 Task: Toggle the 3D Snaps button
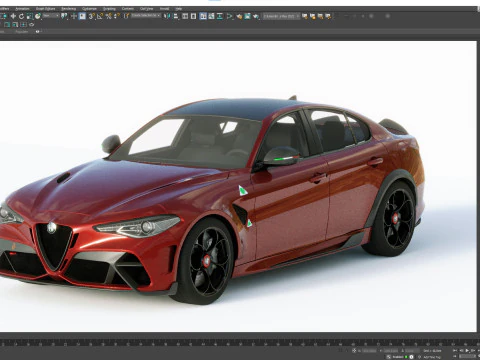coord(92,16)
